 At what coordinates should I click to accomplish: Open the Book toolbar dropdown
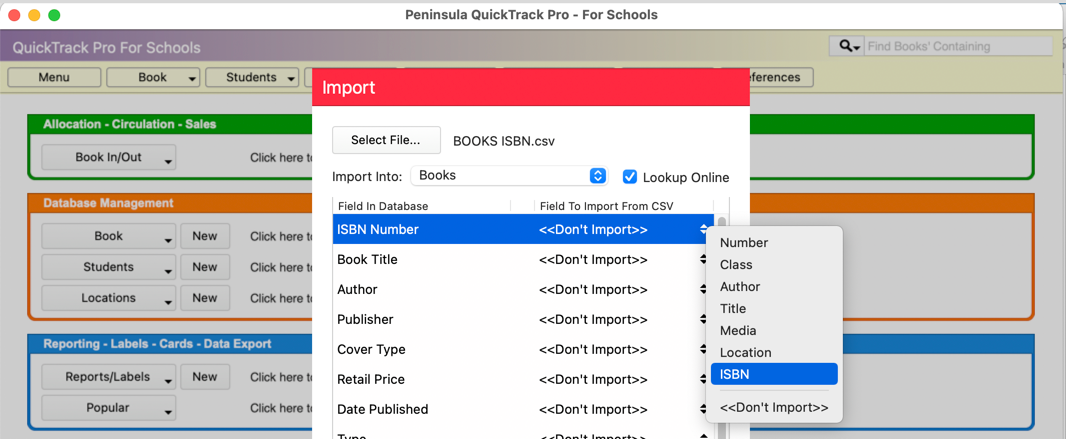tap(153, 77)
